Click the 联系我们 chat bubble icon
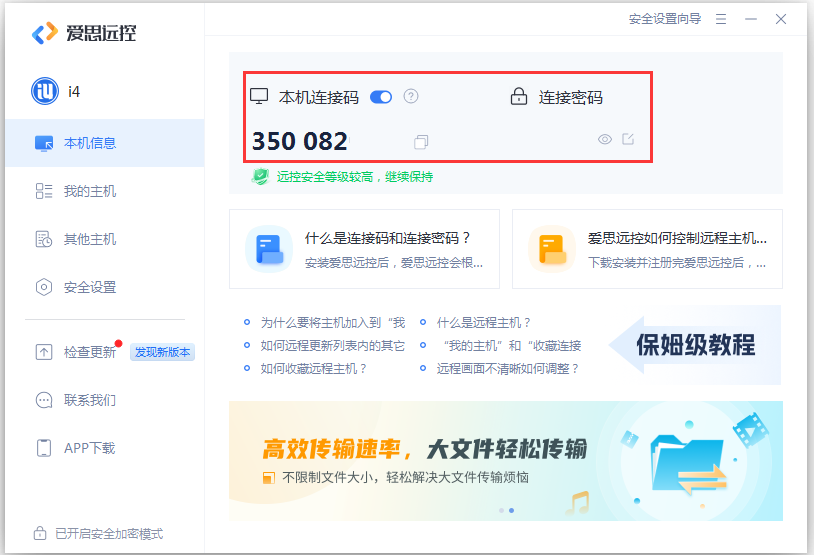Screen dimensions: 814x555 tap(44, 400)
